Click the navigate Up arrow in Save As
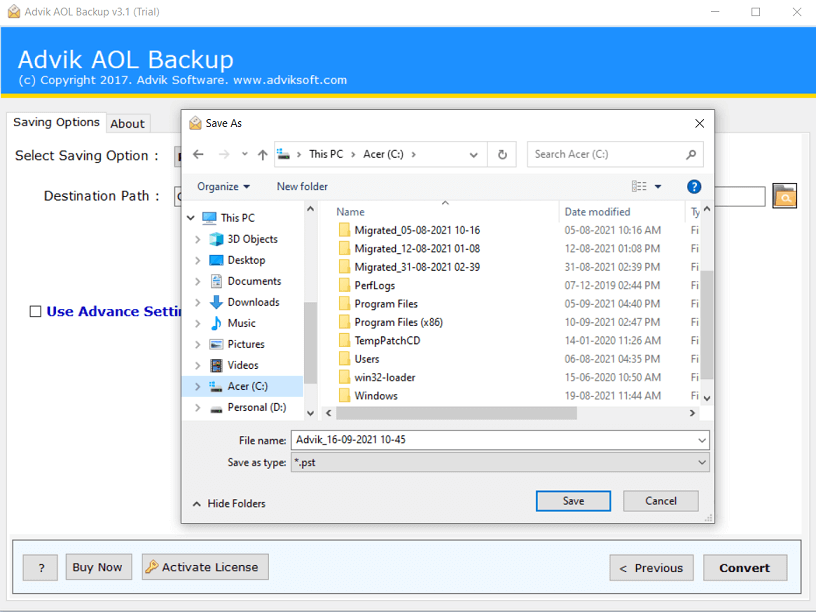 262,154
